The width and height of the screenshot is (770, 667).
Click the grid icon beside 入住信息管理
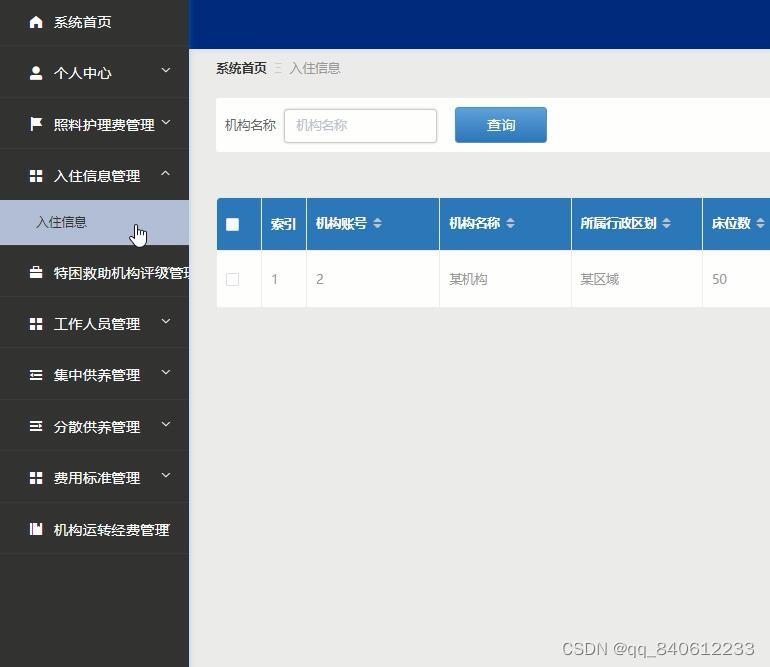click(36, 176)
